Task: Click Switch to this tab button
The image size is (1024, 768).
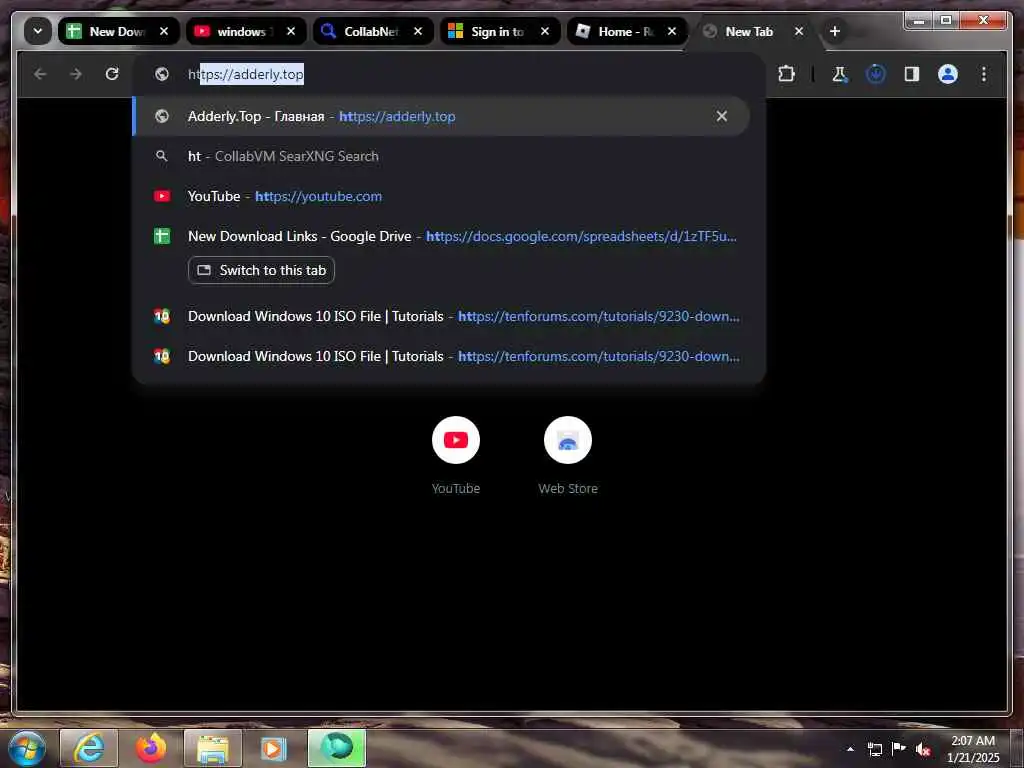Action: point(261,270)
